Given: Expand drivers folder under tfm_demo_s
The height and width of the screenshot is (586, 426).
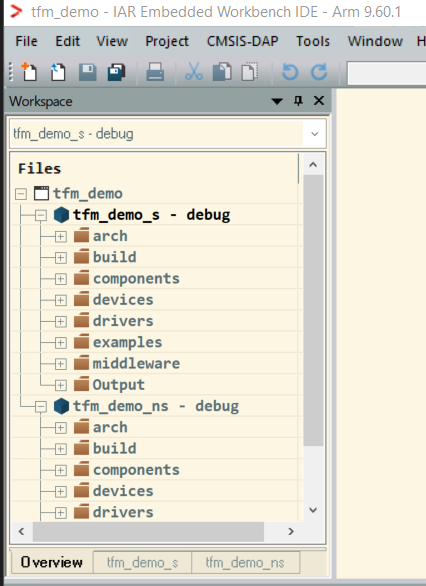Looking at the screenshot, I should 61,321.
